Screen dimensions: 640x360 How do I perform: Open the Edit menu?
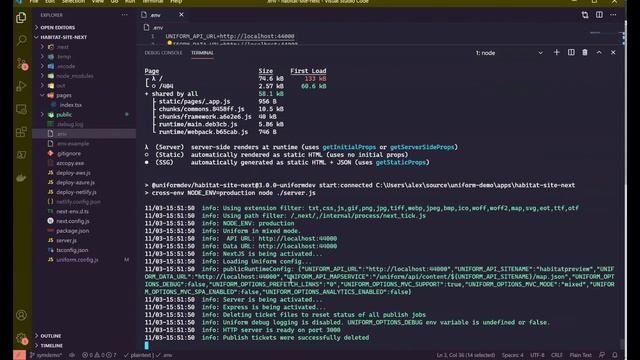coord(50,2)
